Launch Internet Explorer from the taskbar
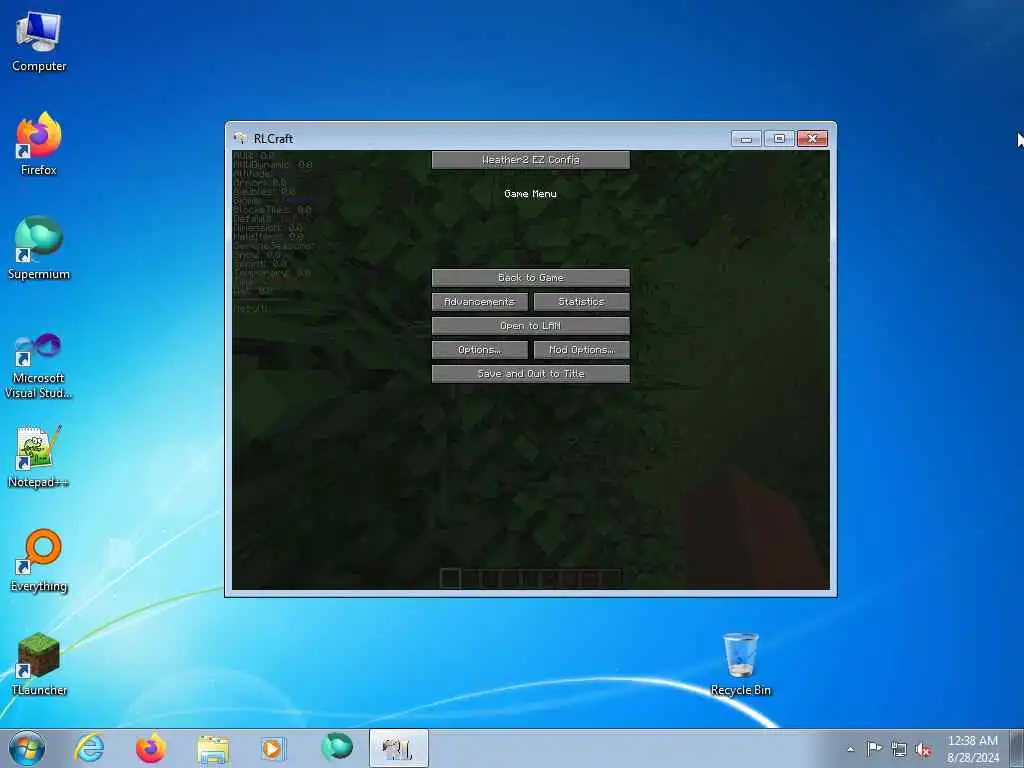 click(89, 748)
